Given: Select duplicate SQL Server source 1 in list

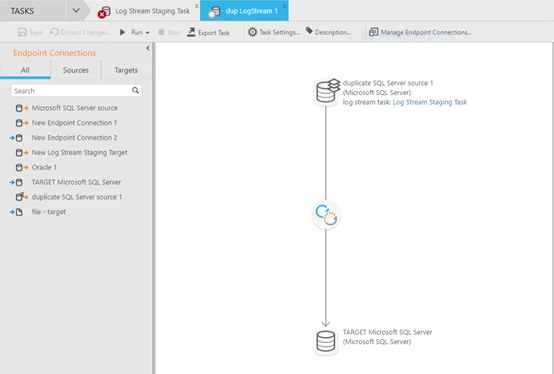Looking at the screenshot, I should pos(77,197).
